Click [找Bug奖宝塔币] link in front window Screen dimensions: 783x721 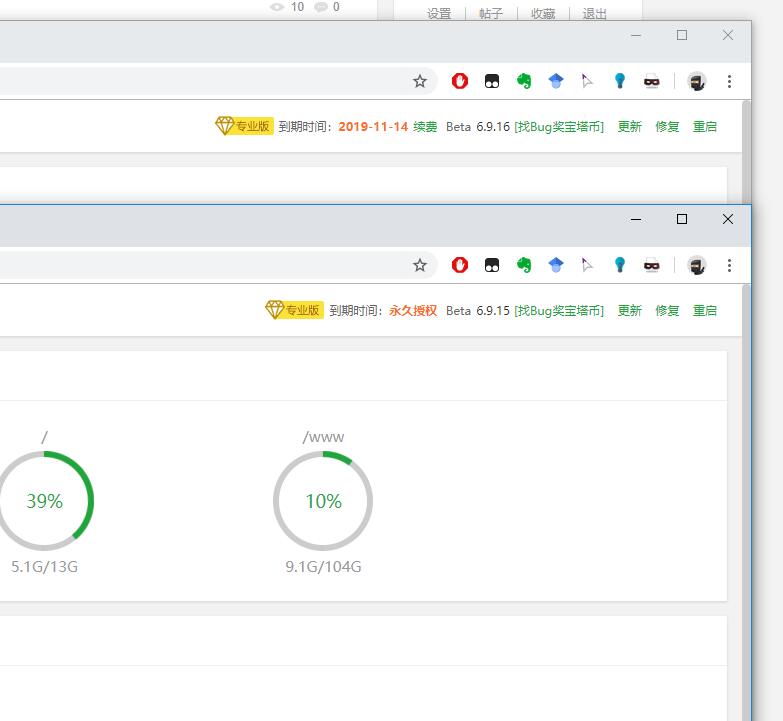559,311
